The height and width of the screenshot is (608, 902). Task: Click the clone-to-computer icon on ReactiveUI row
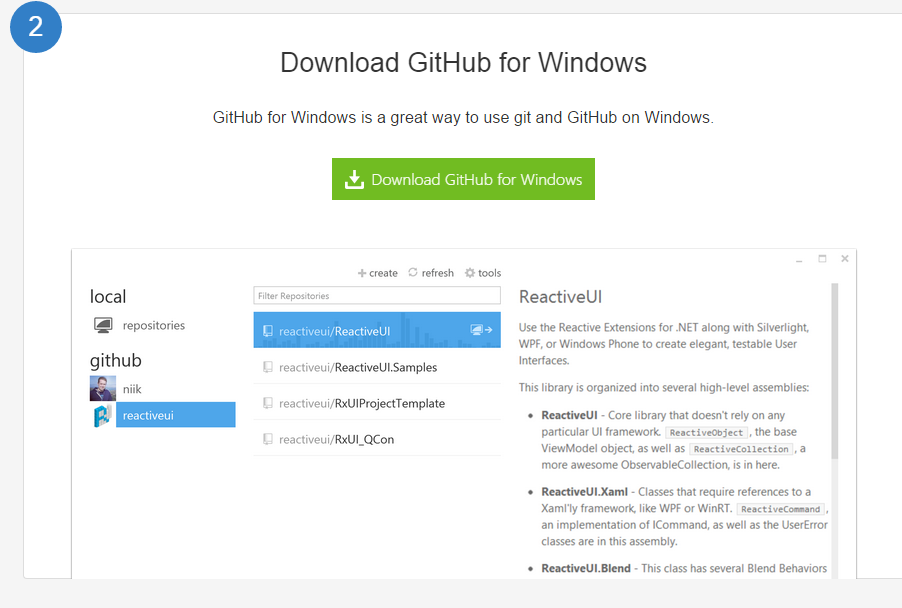click(x=481, y=330)
